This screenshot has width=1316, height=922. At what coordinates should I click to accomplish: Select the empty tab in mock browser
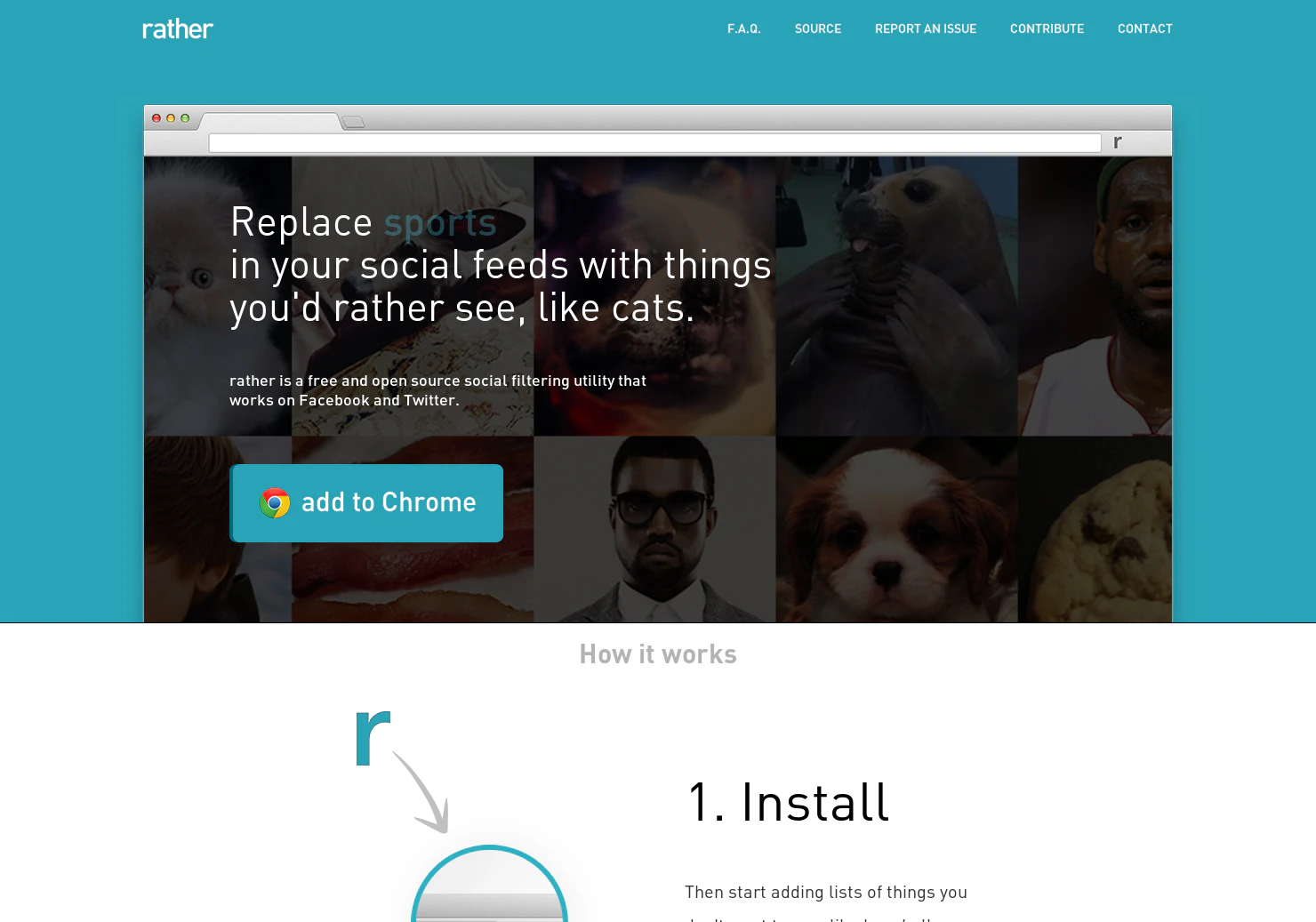pyautogui.click(x=270, y=122)
